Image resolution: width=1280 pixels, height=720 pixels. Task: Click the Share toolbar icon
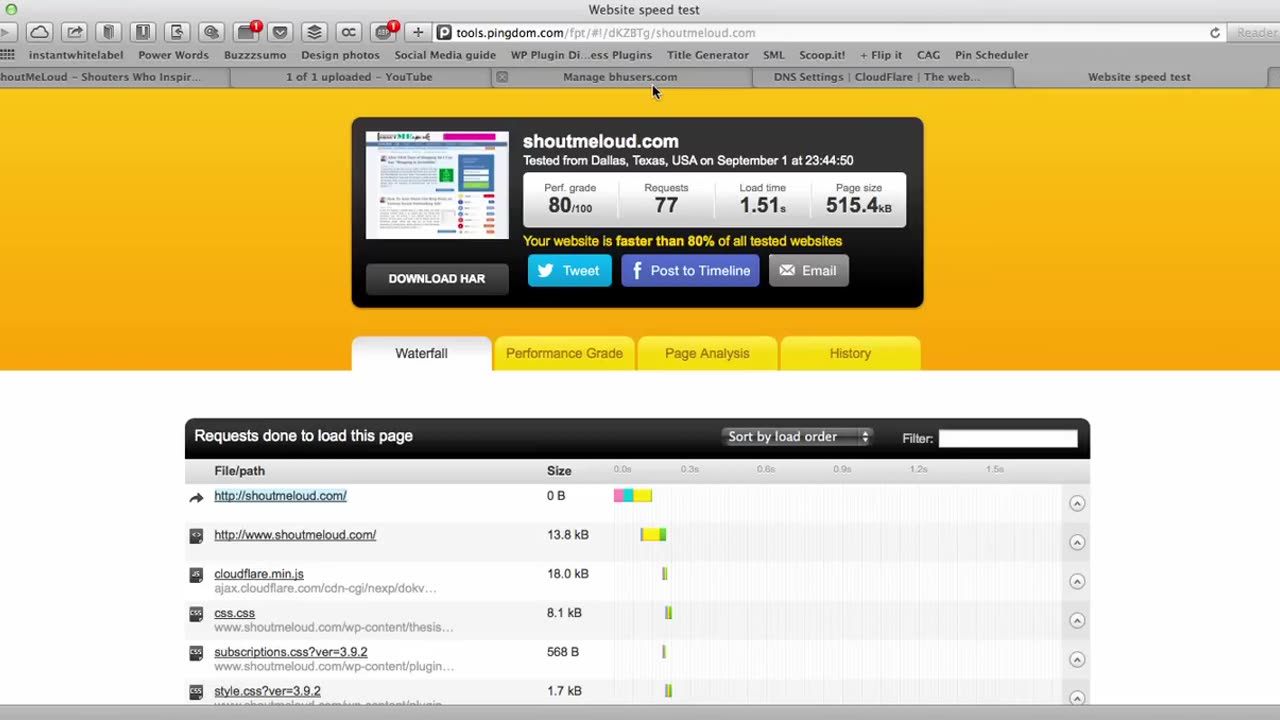click(75, 32)
